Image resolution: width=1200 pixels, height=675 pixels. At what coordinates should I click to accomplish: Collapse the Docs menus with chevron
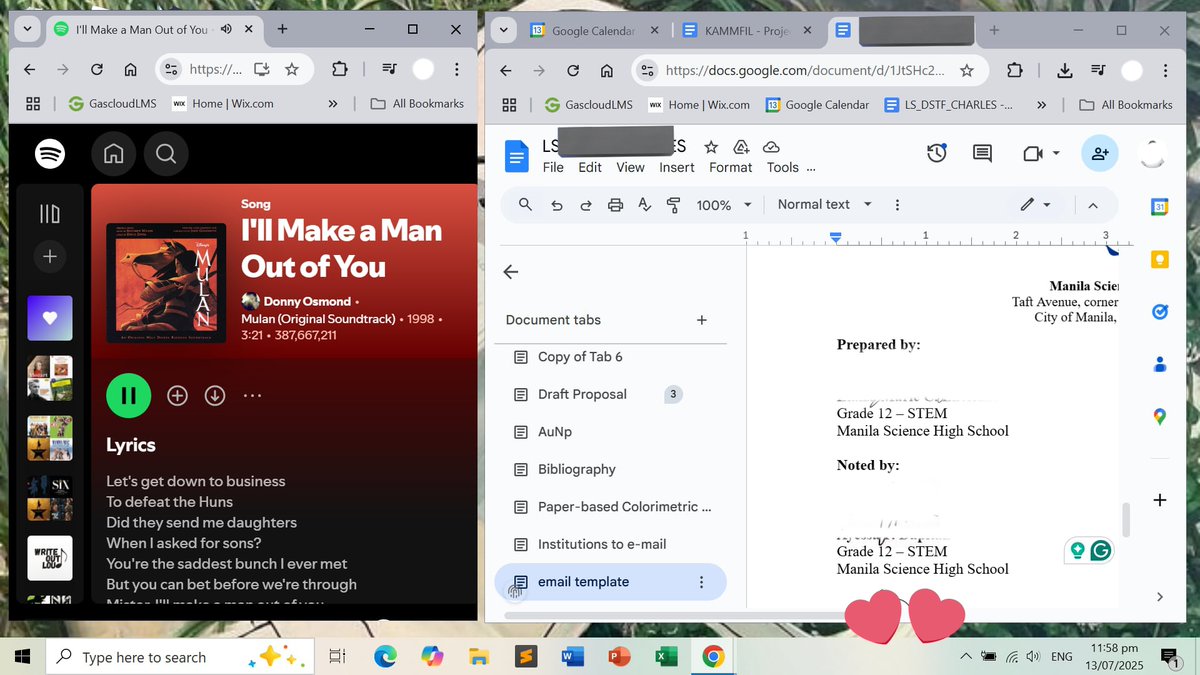coord(1093,205)
